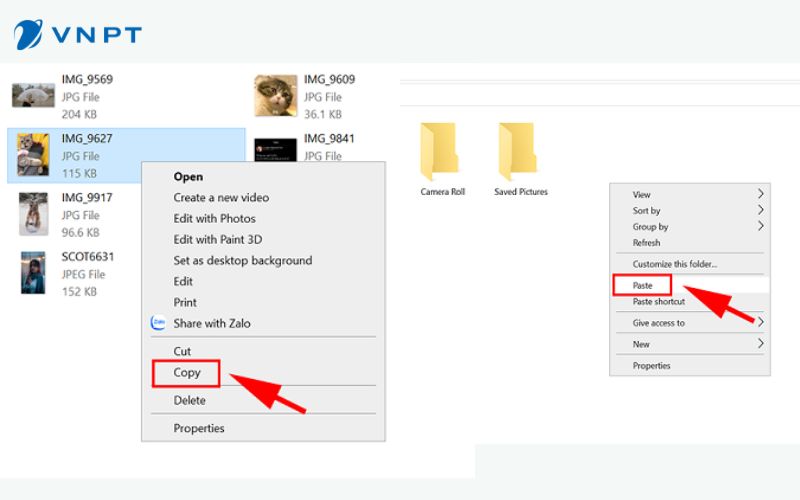Choose Paste in the folder menu
The width and height of the screenshot is (800, 500).
642,286
